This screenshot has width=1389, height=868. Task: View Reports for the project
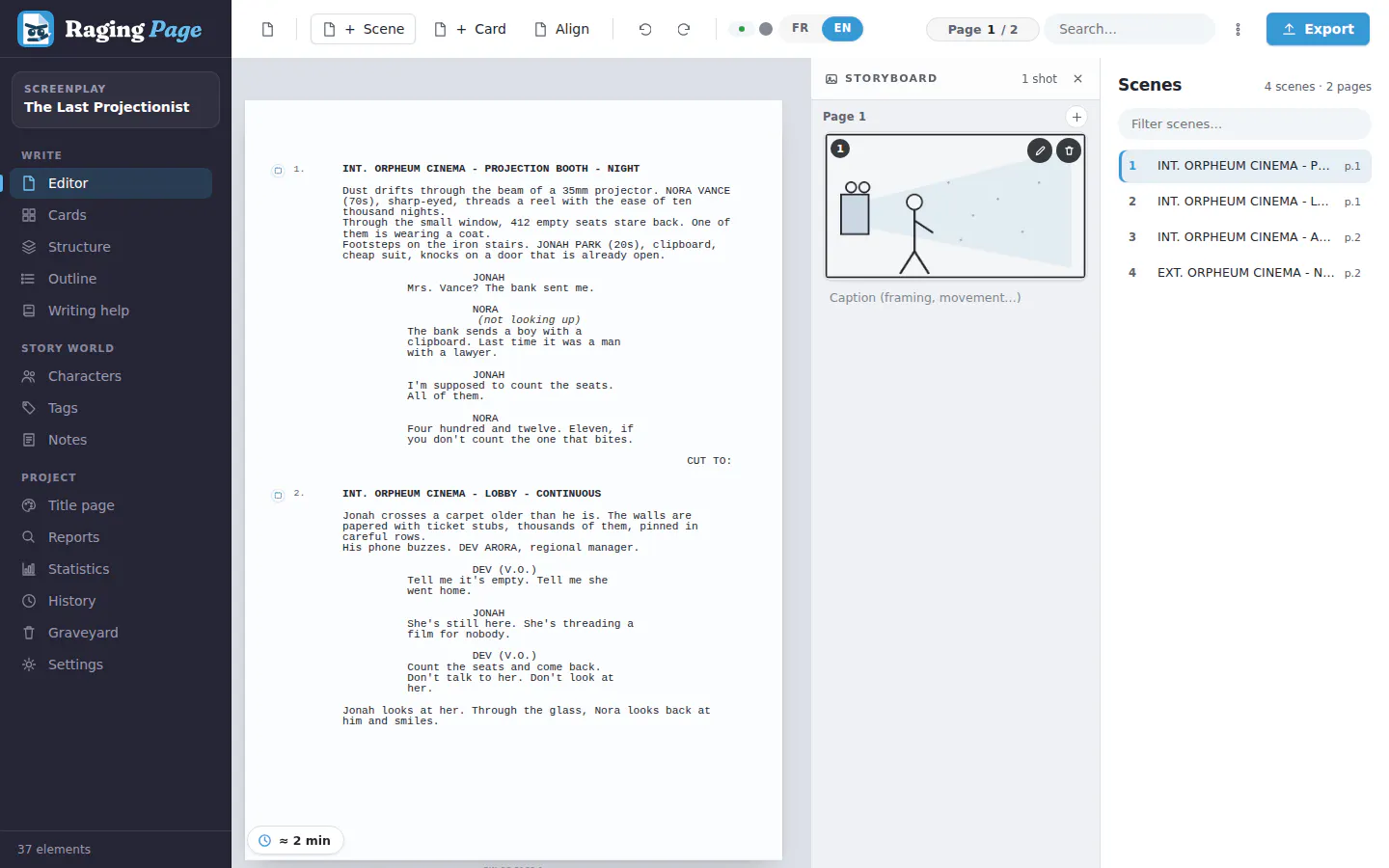(x=111, y=537)
